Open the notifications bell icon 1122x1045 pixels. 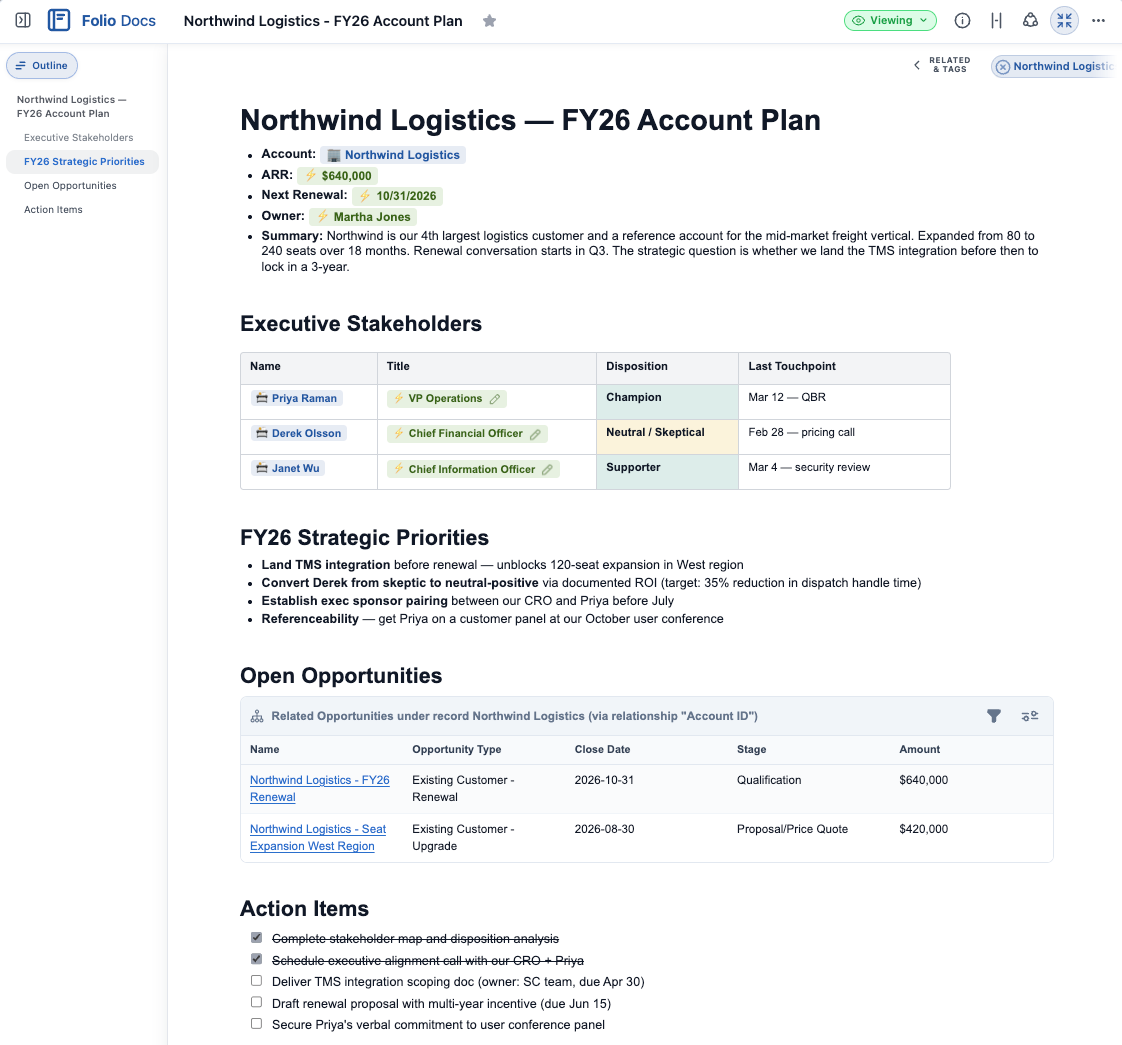tap(1030, 20)
